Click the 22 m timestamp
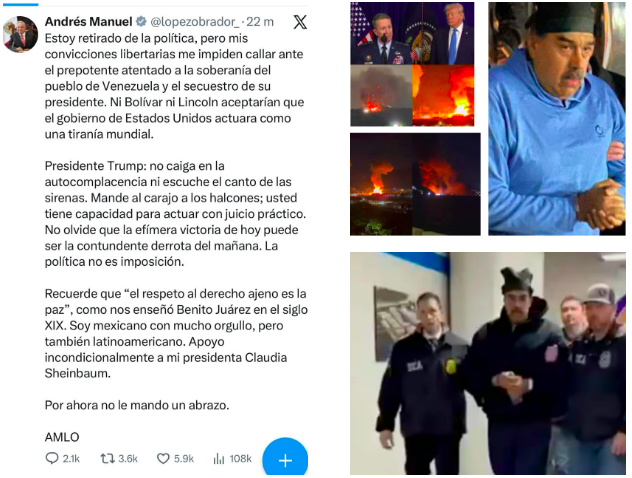This screenshot has width=632, height=478. pos(260,22)
